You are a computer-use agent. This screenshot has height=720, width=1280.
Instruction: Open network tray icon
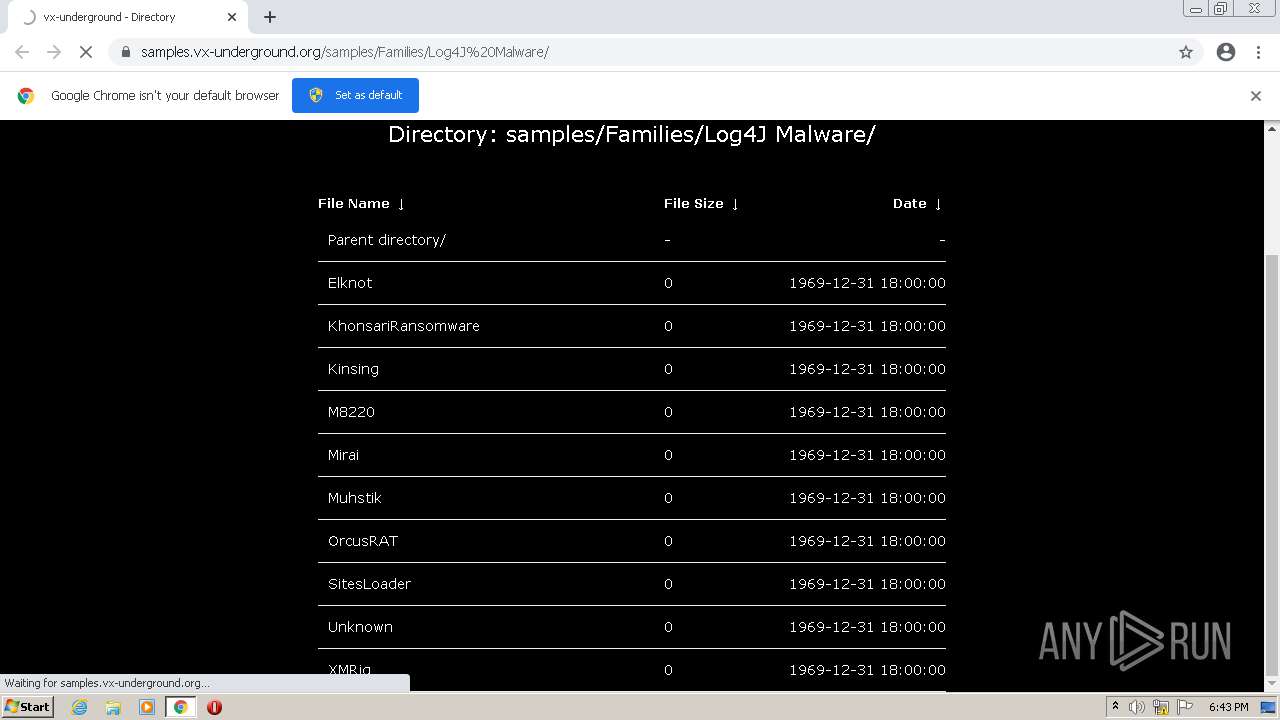click(1161, 707)
